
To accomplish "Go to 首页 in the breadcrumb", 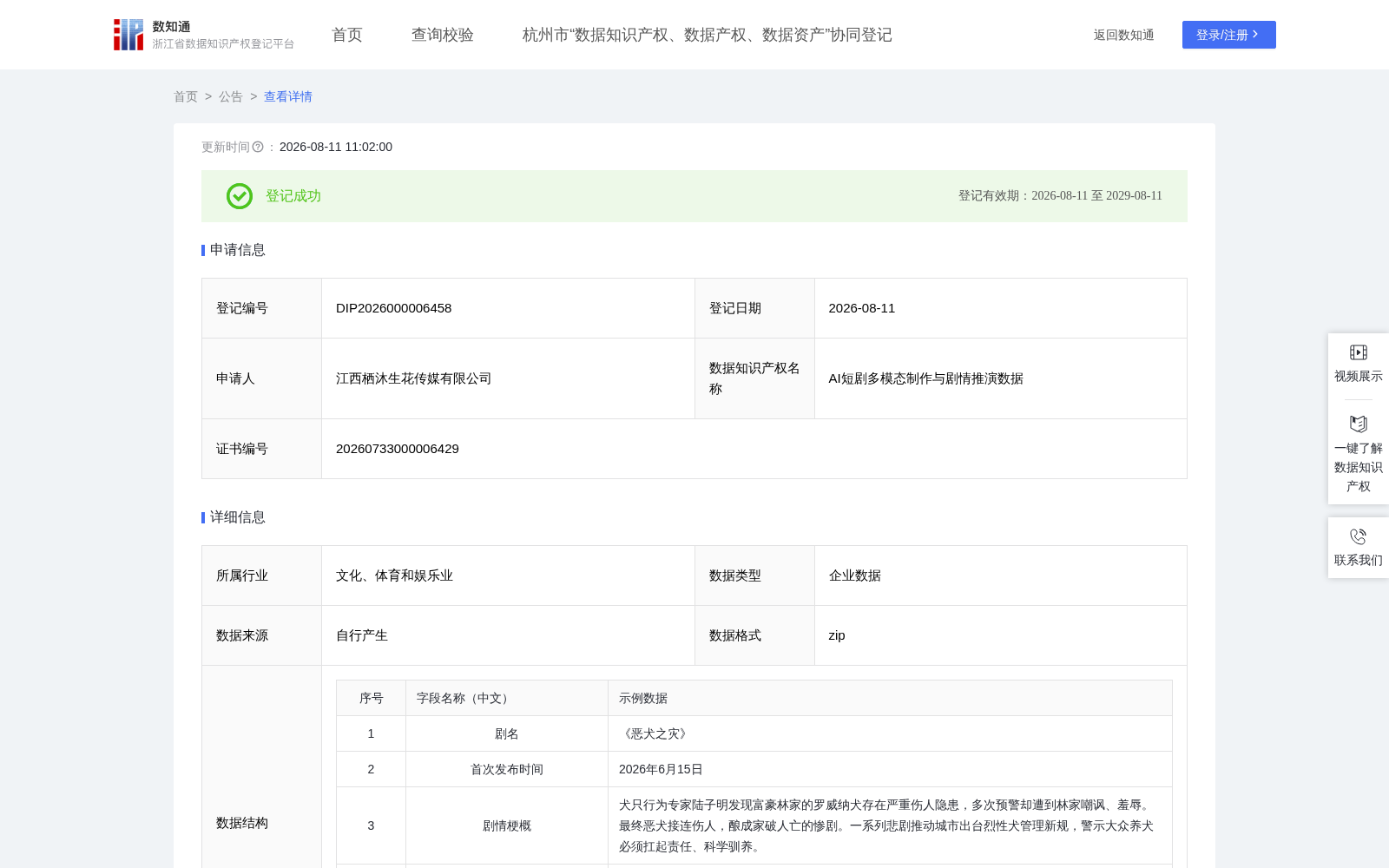I will (x=186, y=96).
